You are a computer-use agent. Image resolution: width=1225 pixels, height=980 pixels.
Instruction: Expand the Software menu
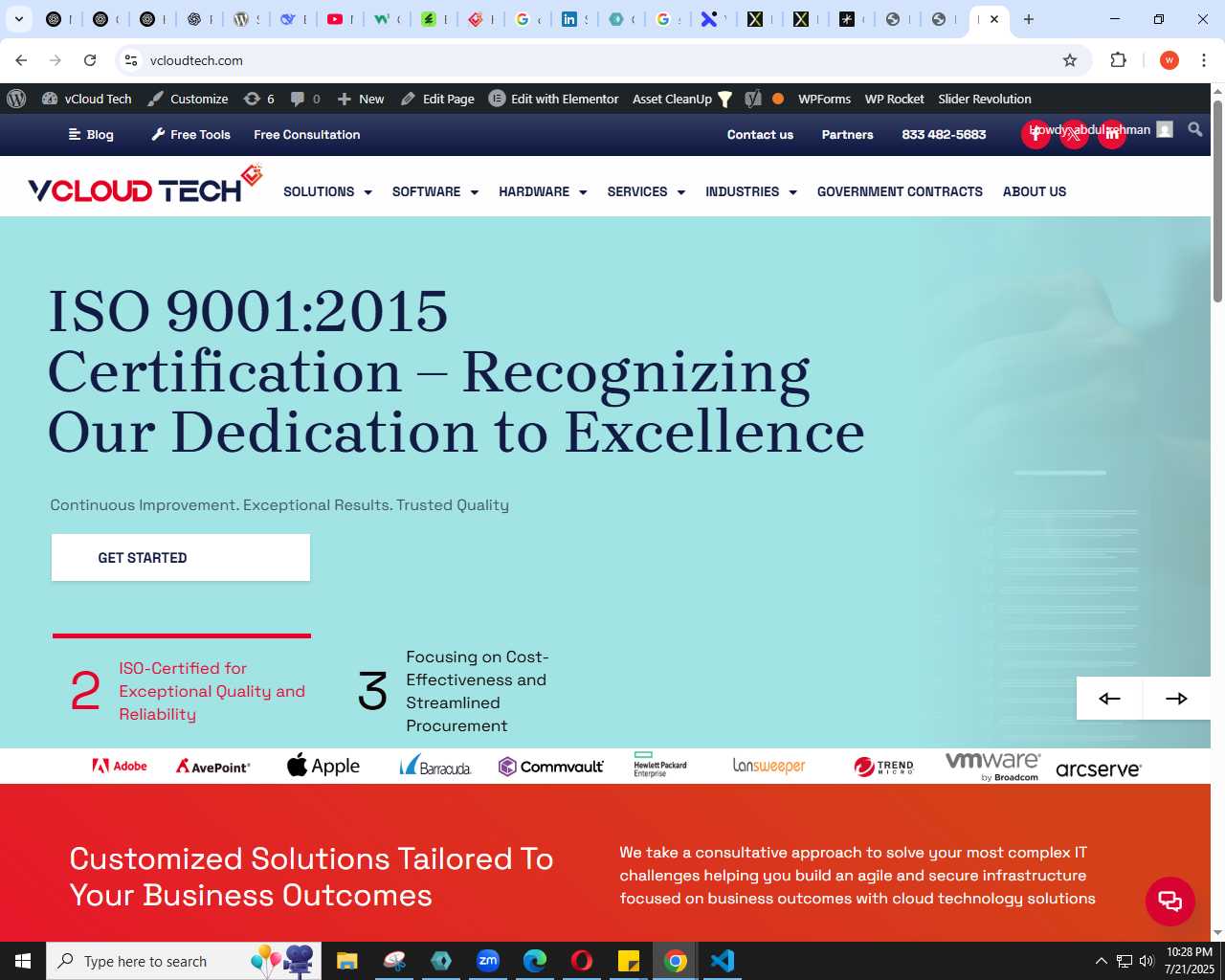tap(434, 191)
